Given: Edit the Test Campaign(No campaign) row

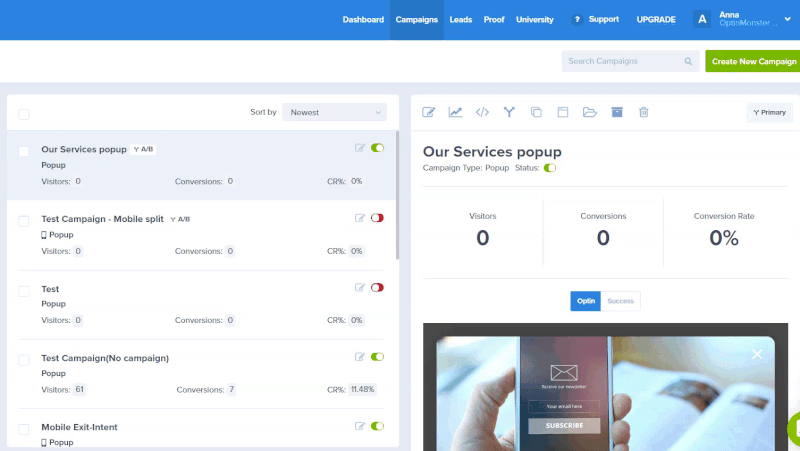Looking at the screenshot, I should pos(360,357).
